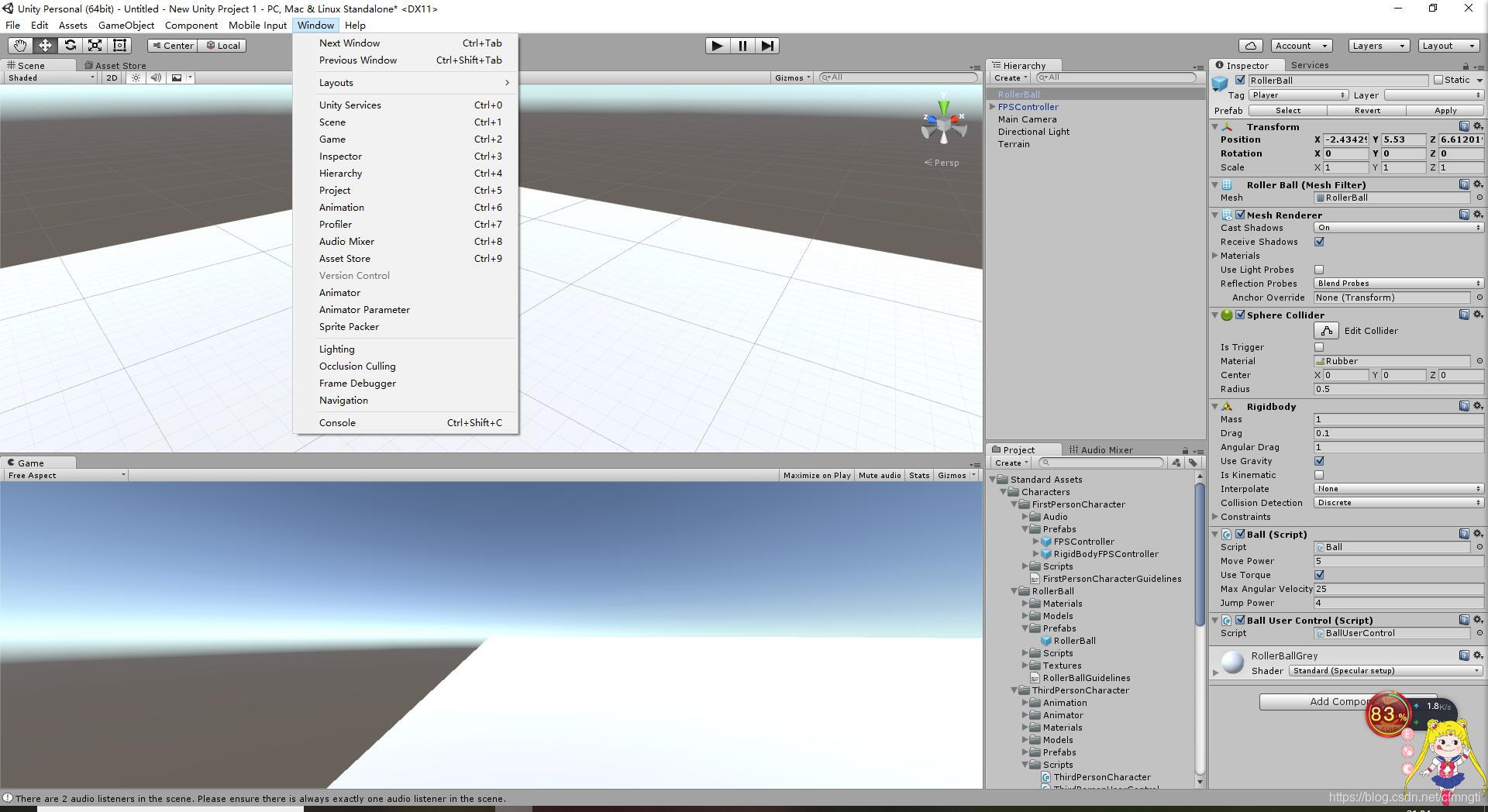Open the Interpolate dropdown
This screenshot has height=812, width=1488.
tap(1399, 489)
